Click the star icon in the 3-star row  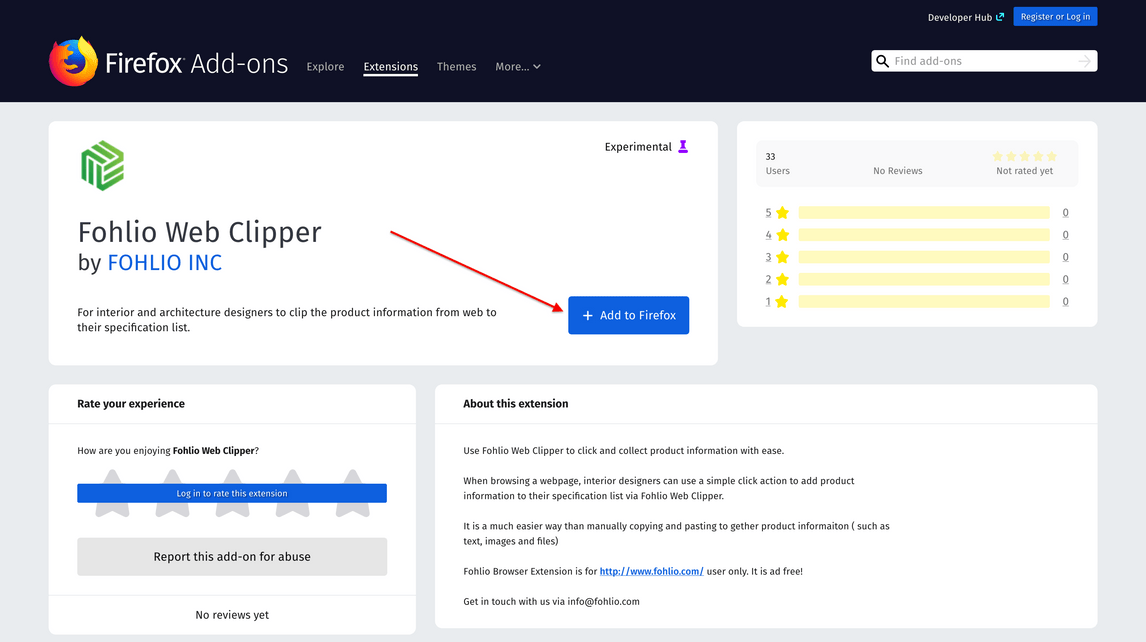point(782,257)
